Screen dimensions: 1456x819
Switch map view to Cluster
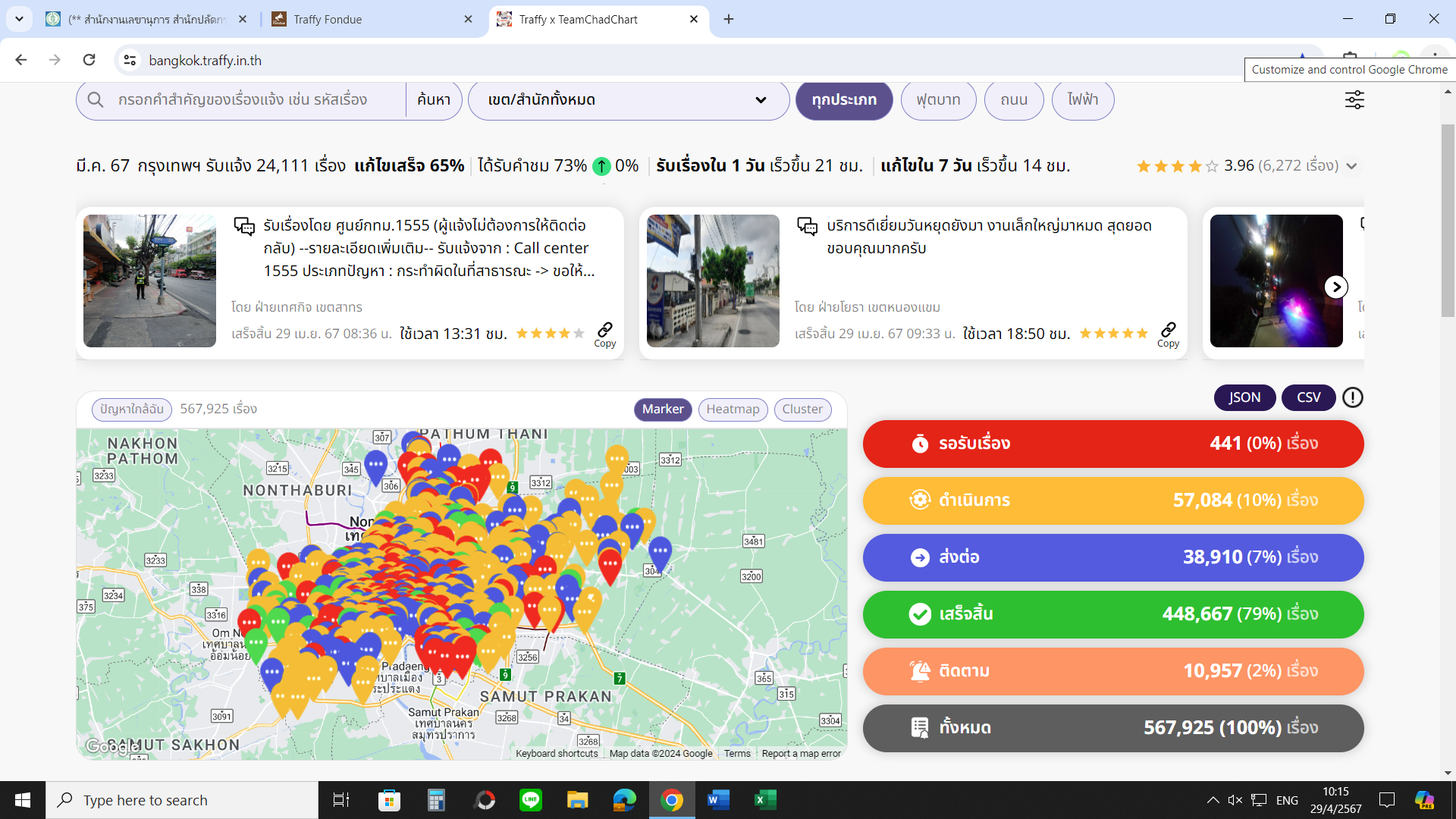(x=802, y=409)
